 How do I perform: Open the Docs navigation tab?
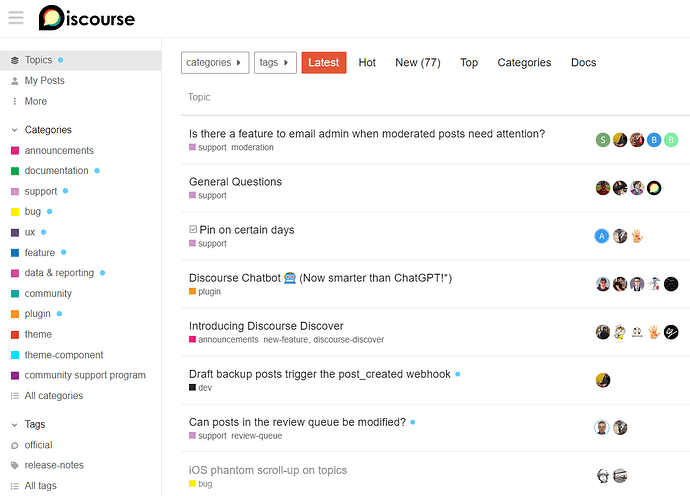(584, 62)
